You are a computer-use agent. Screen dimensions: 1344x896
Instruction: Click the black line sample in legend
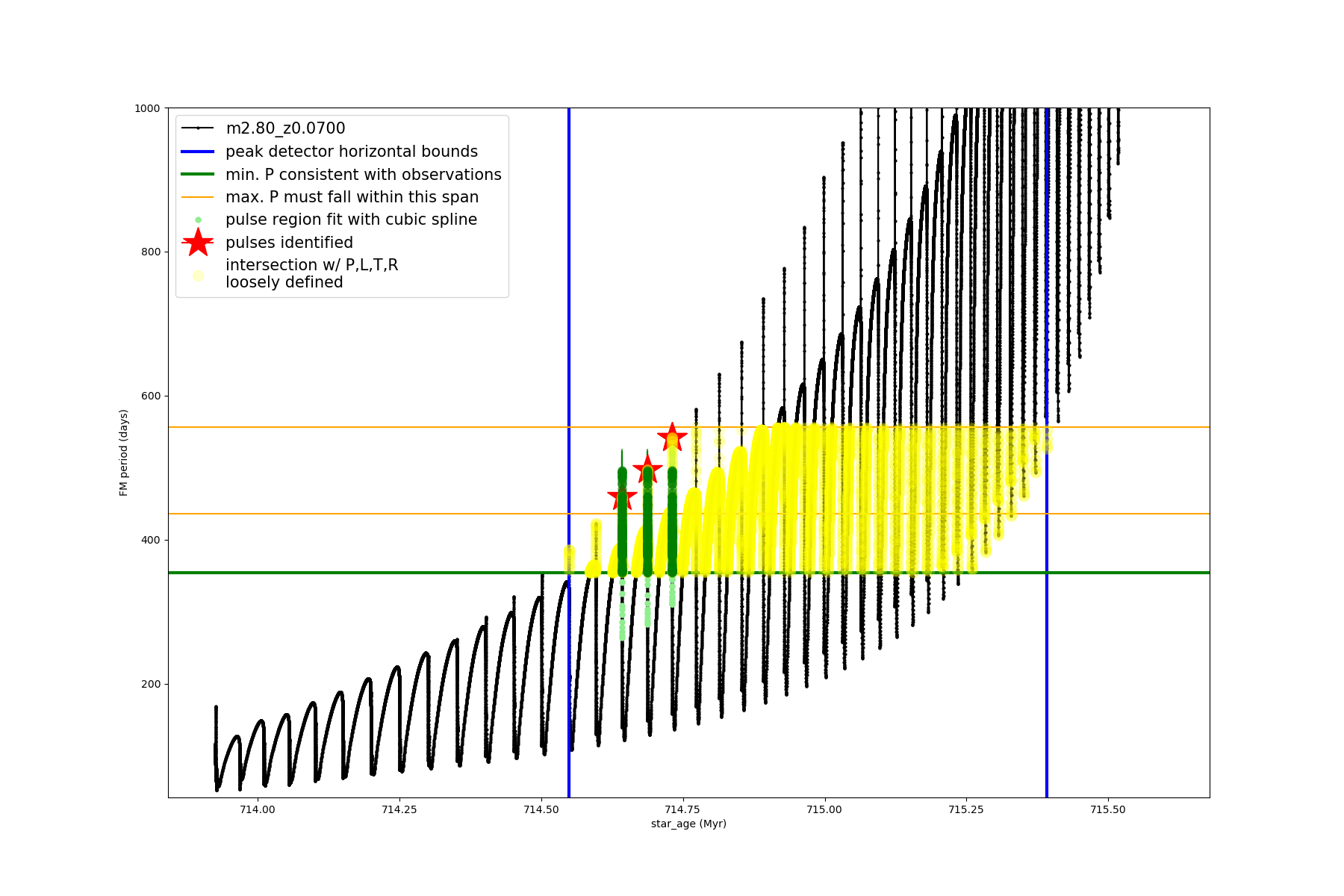198,128
